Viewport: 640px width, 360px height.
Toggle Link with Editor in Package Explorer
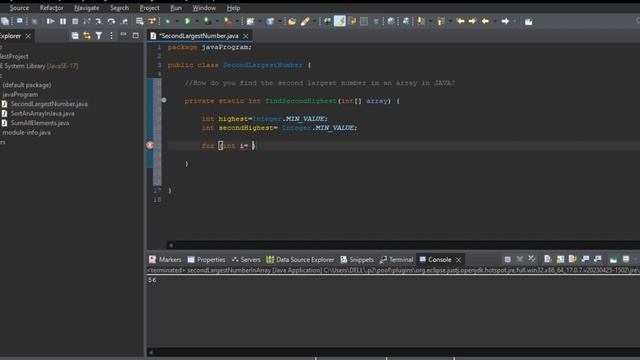(87, 36)
